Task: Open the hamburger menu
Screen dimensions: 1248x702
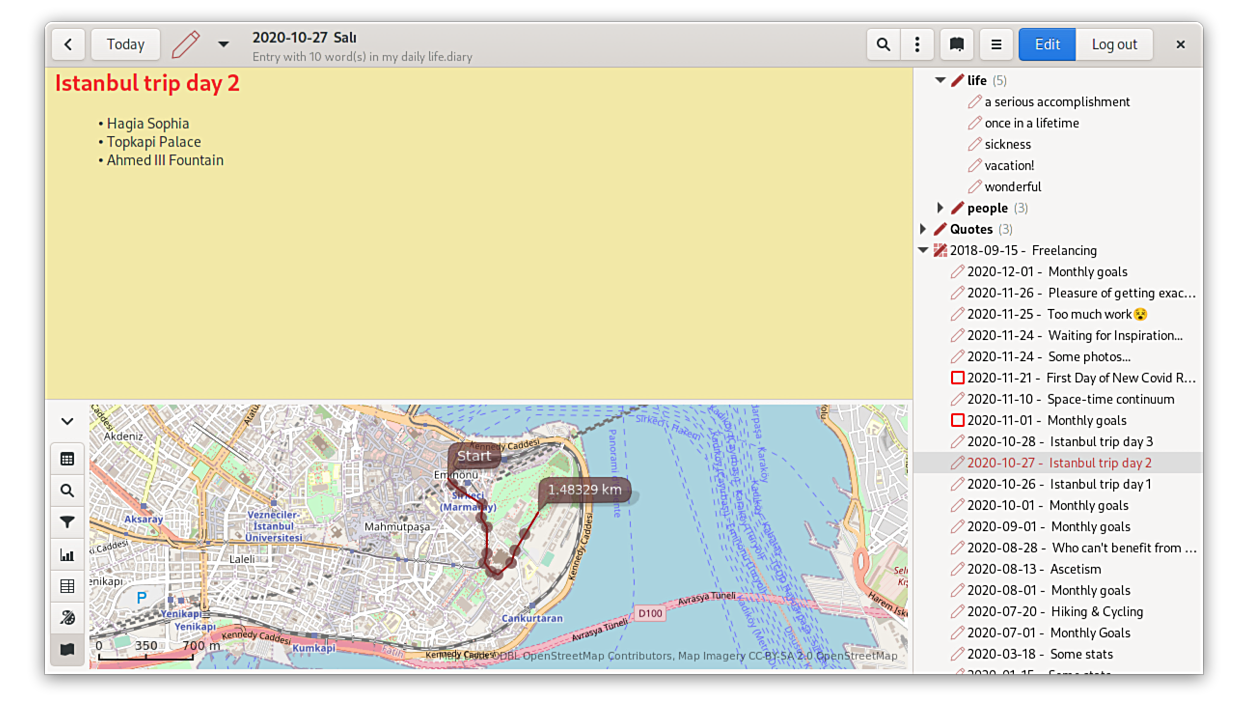Action: [996, 44]
